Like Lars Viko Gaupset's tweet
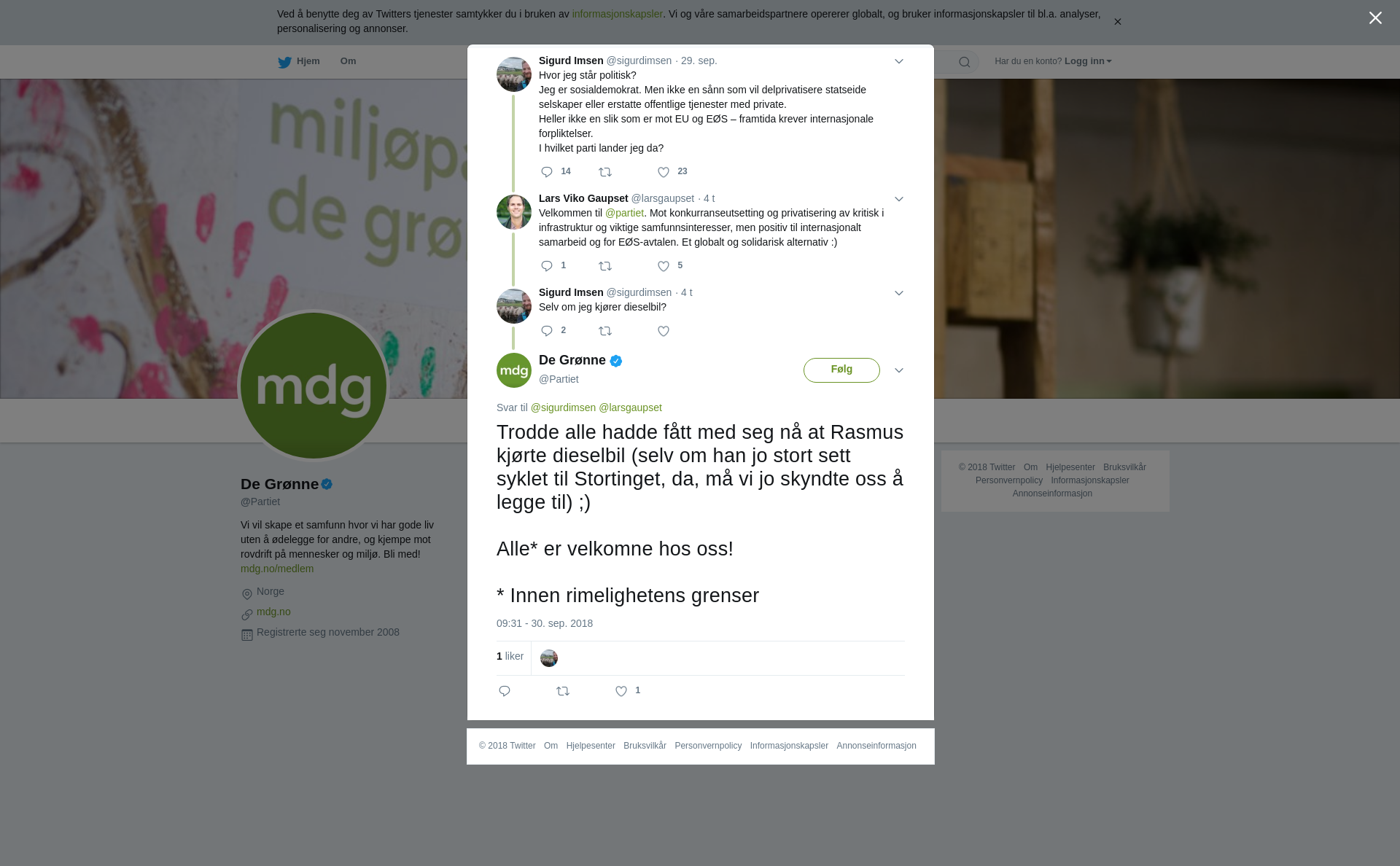 [x=664, y=266]
